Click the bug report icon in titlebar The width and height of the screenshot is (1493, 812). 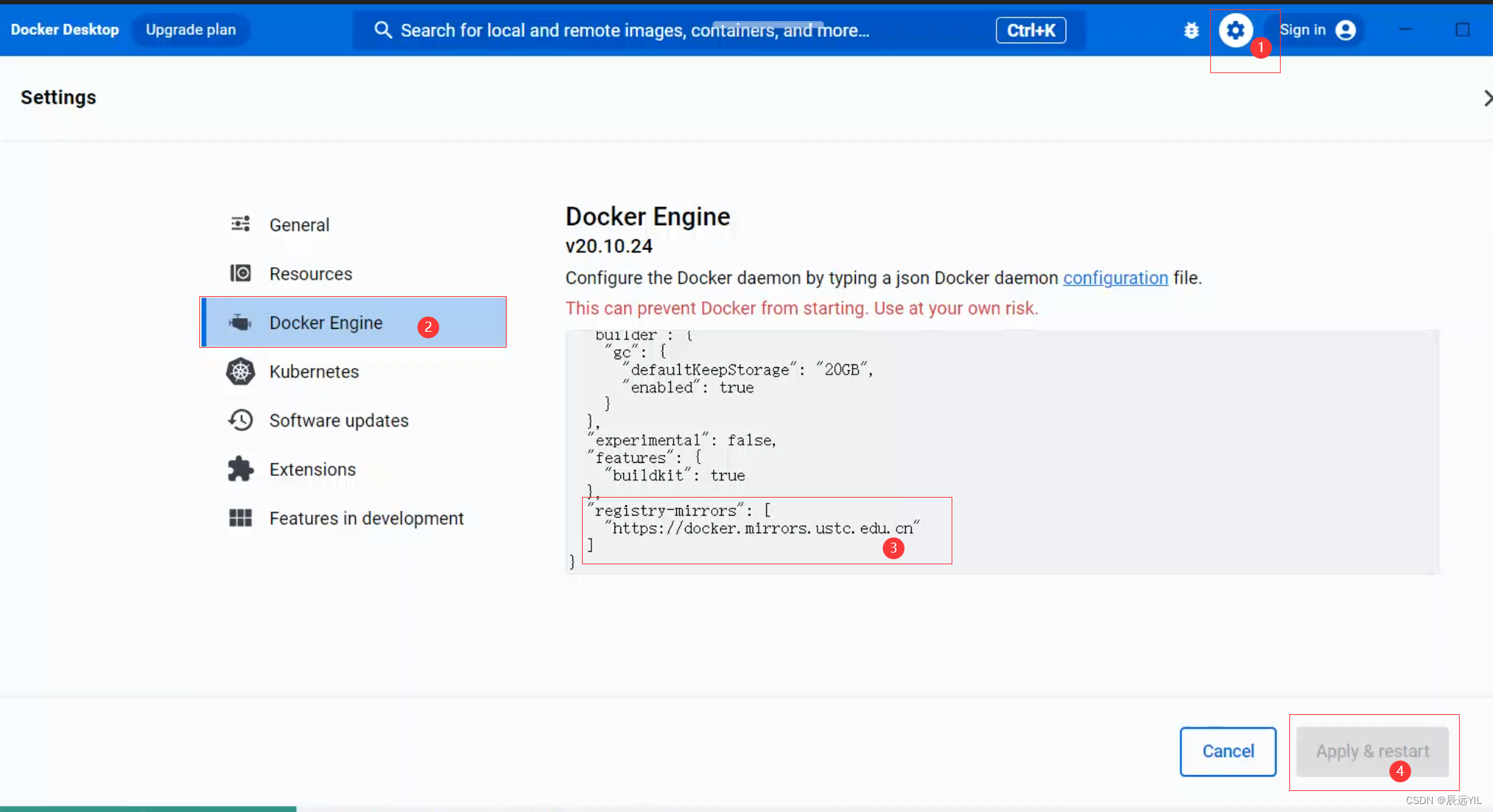tap(1192, 30)
